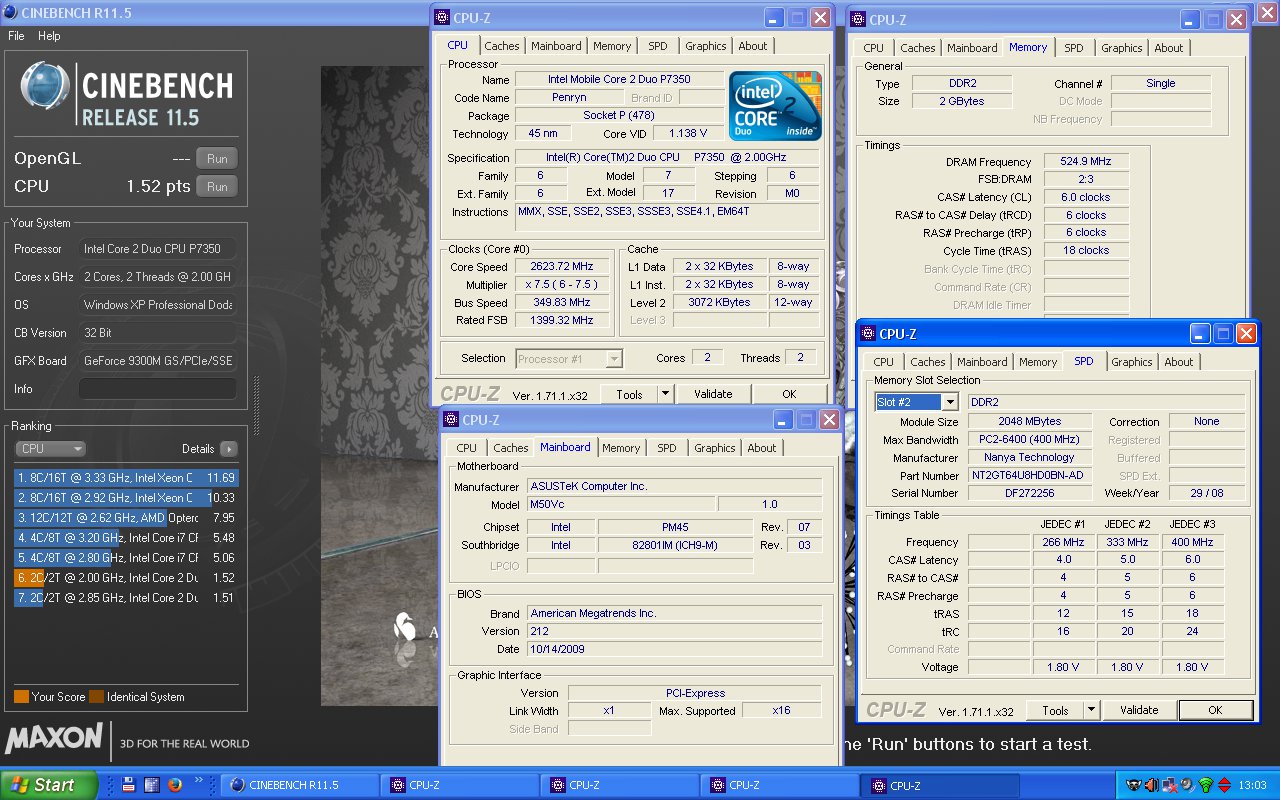Open Tools dropdown arrow in SPD window
The width and height of the screenshot is (1280, 800).
[x=1092, y=711]
